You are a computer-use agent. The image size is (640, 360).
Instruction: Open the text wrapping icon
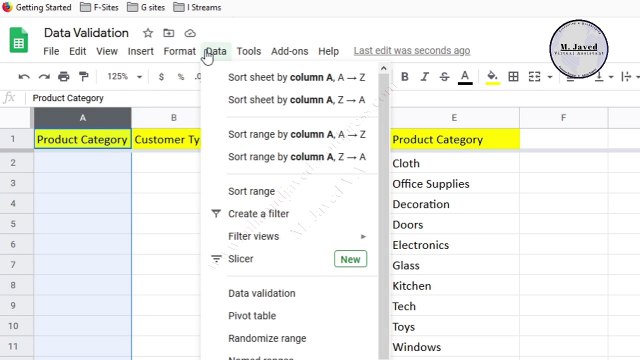coord(626,77)
